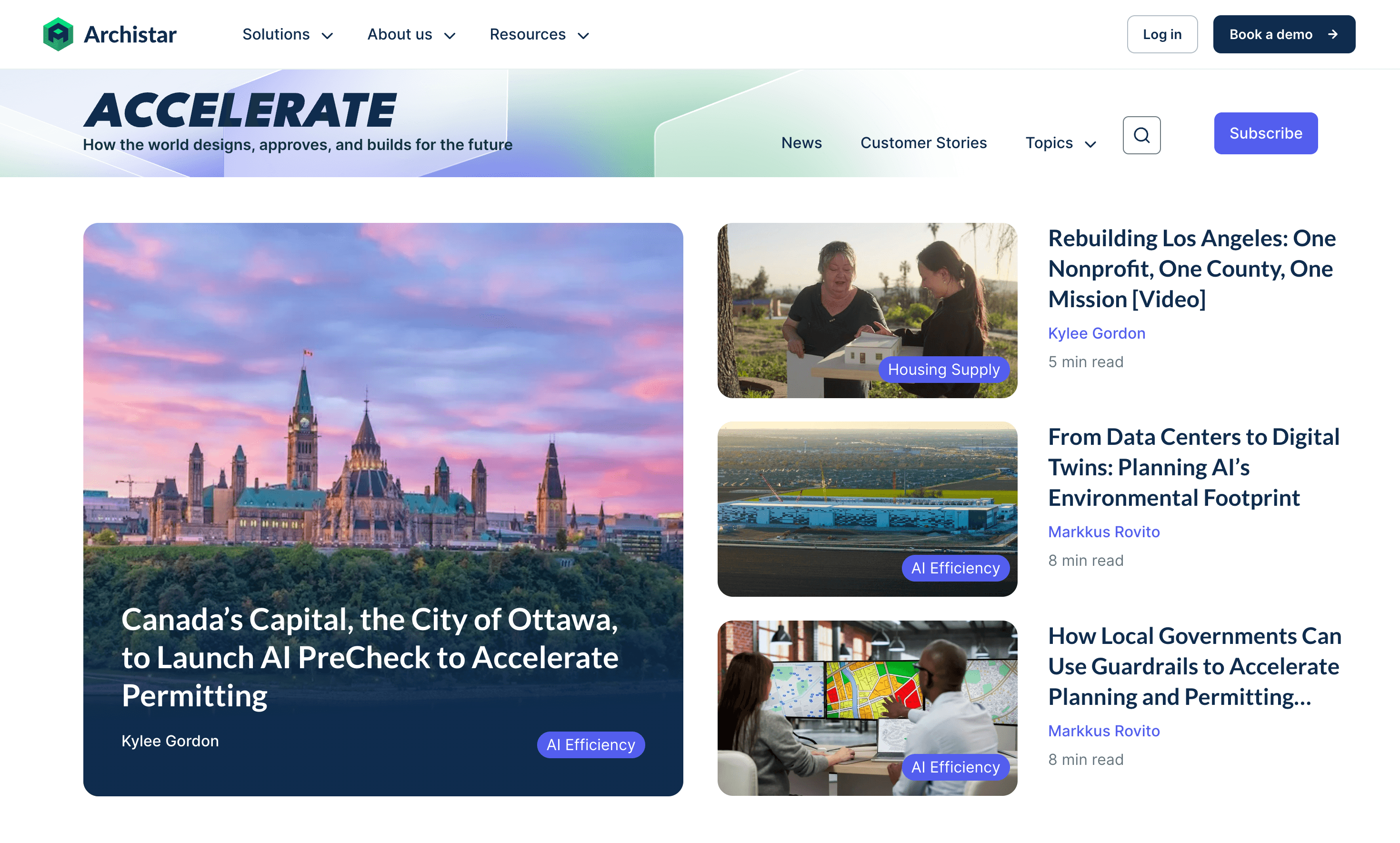Click the Archistar wordmark
Viewport: 1400px width, 843px height.
[x=130, y=35]
